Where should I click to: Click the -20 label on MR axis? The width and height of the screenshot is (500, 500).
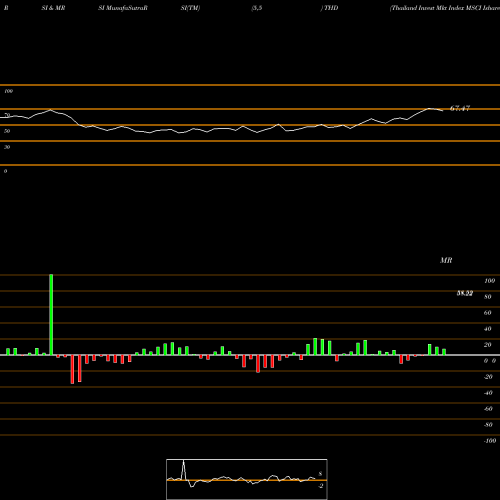488,377
